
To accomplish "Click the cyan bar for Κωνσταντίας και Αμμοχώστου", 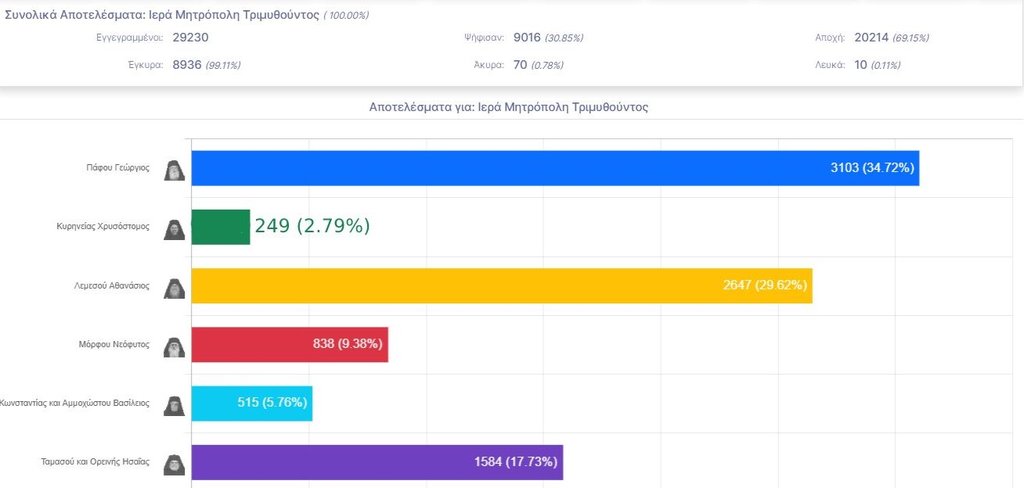I will pyautogui.click(x=252, y=403).
